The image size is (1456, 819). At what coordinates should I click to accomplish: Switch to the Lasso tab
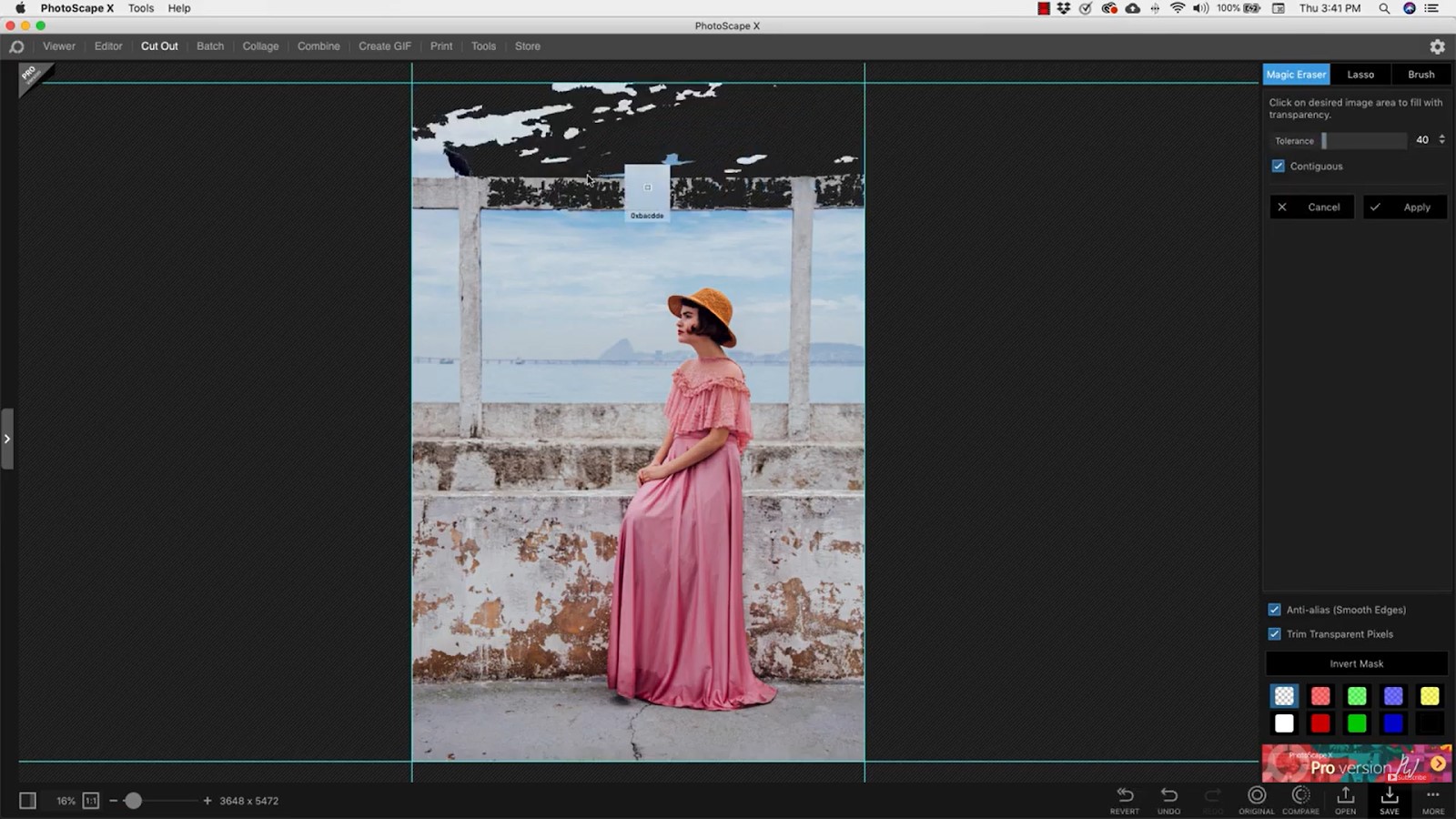click(x=1360, y=75)
